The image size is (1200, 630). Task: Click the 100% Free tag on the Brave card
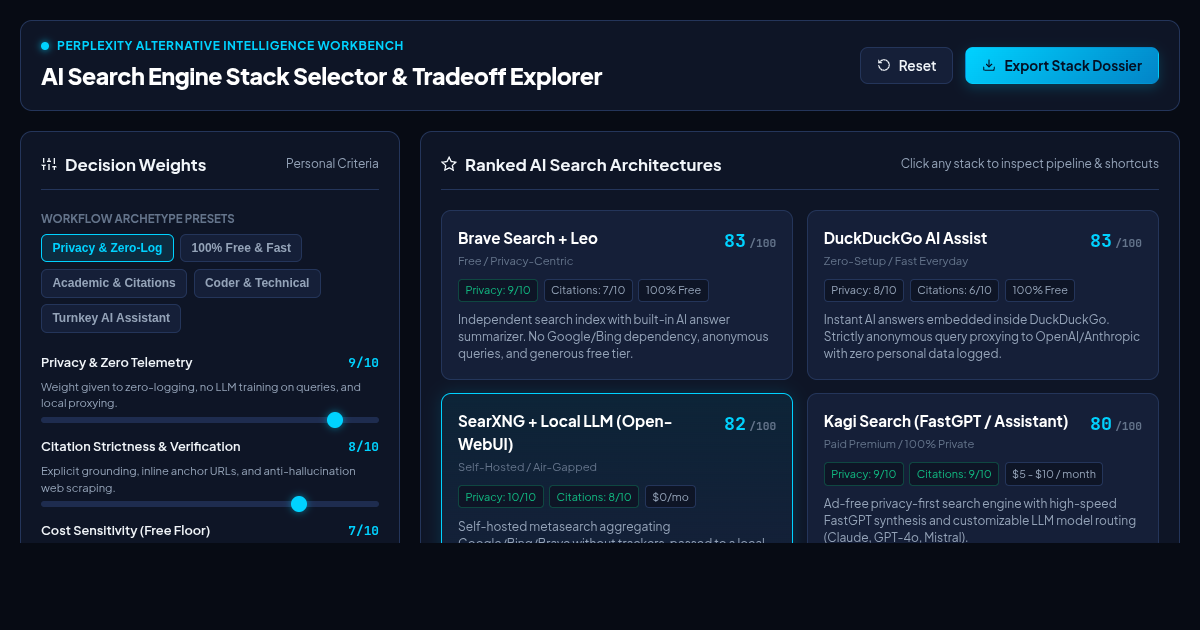click(x=673, y=290)
